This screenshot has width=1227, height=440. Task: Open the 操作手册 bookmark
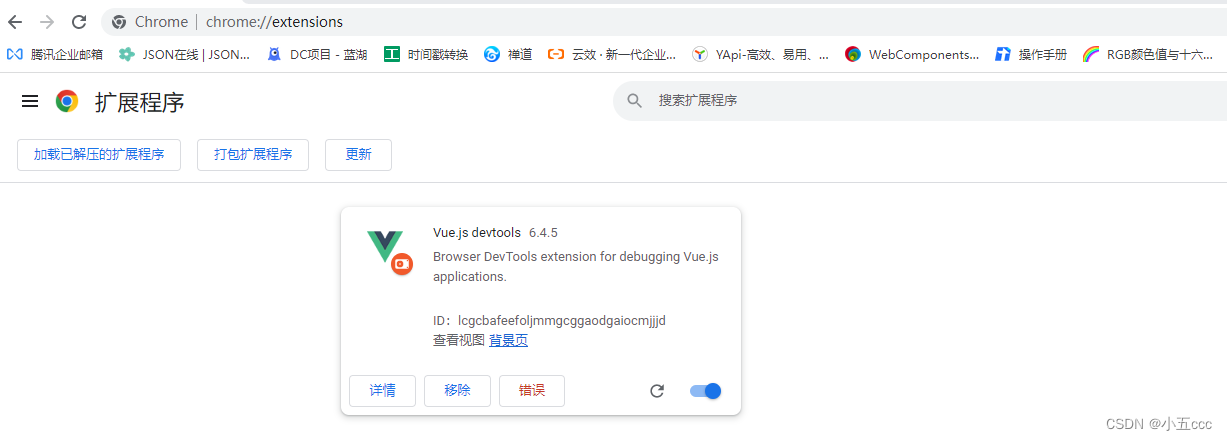[1031, 55]
